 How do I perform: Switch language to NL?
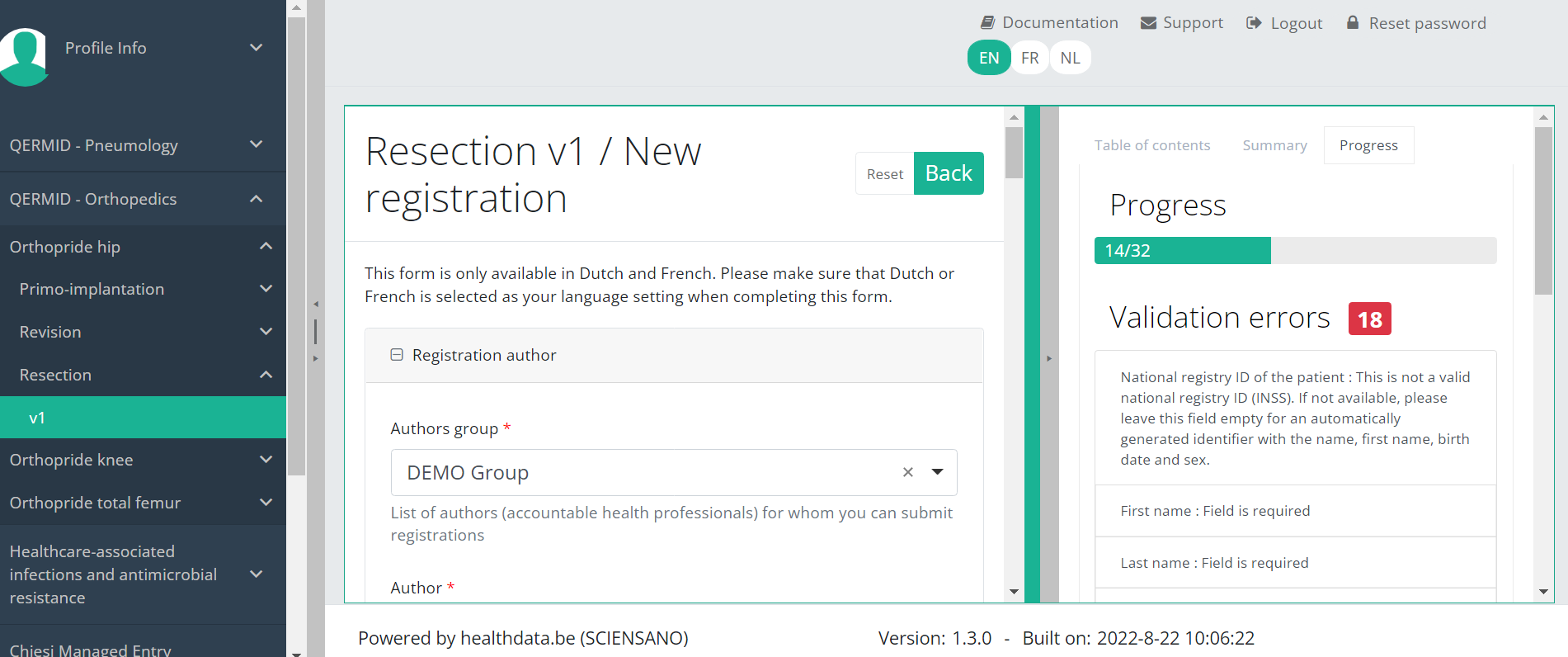click(x=1070, y=58)
